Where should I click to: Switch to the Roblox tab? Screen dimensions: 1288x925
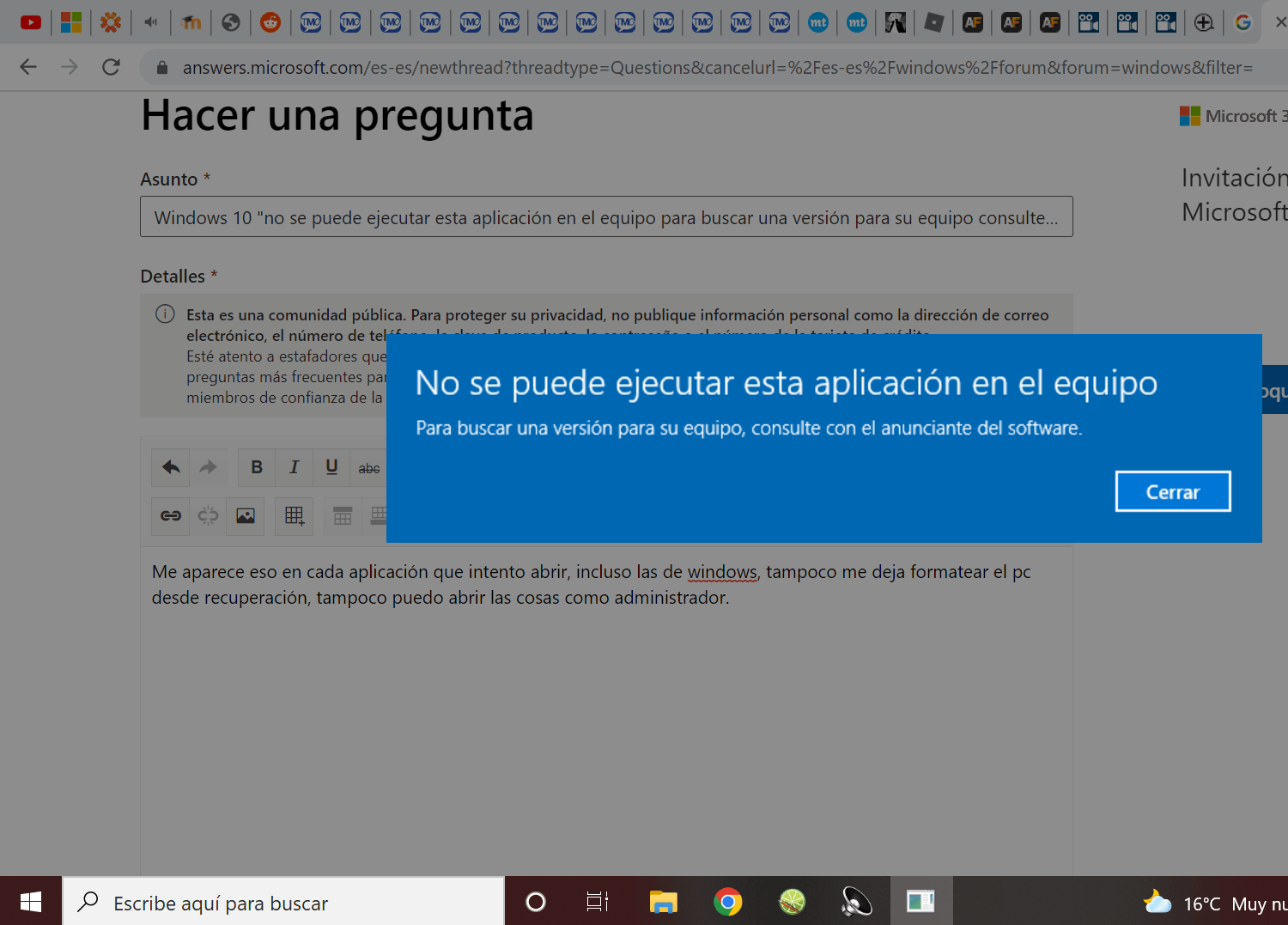(x=934, y=22)
